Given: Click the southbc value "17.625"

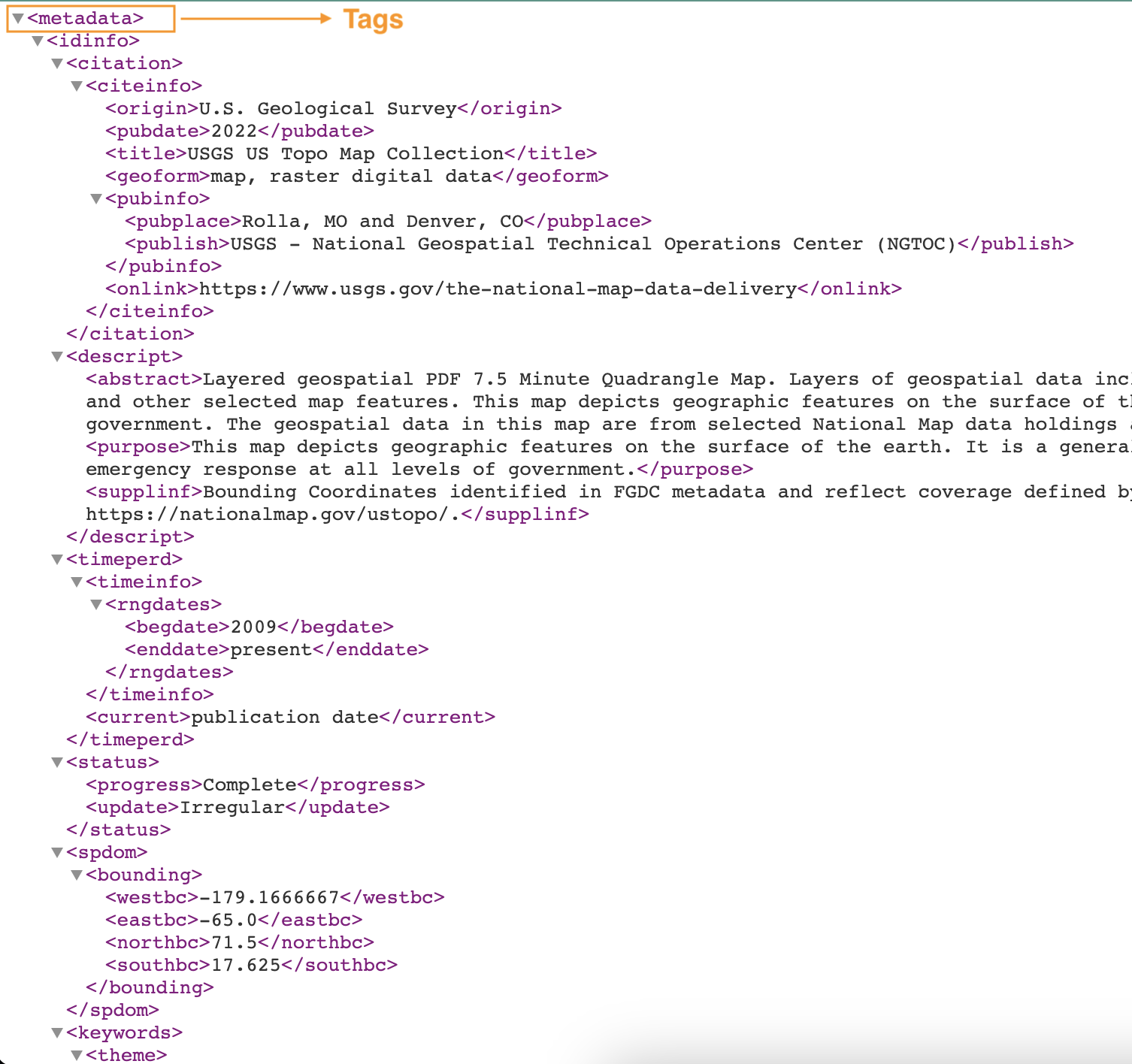Looking at the screenshot, I should coord(246,965).
